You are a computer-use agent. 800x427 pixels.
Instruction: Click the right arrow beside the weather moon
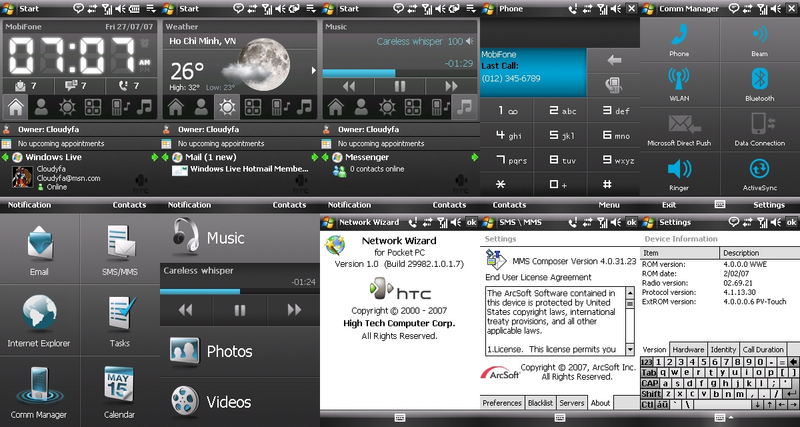[313, 70]
